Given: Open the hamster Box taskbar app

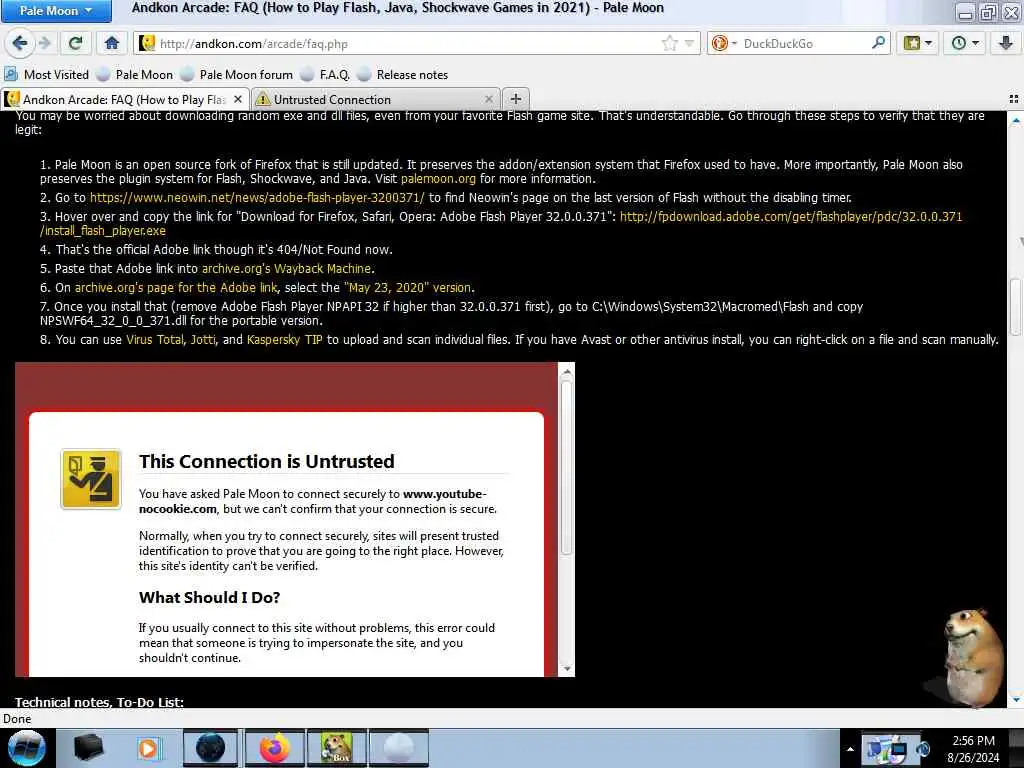Looking at the screenshot, I should pyautogui.click(x=337, y=748).
